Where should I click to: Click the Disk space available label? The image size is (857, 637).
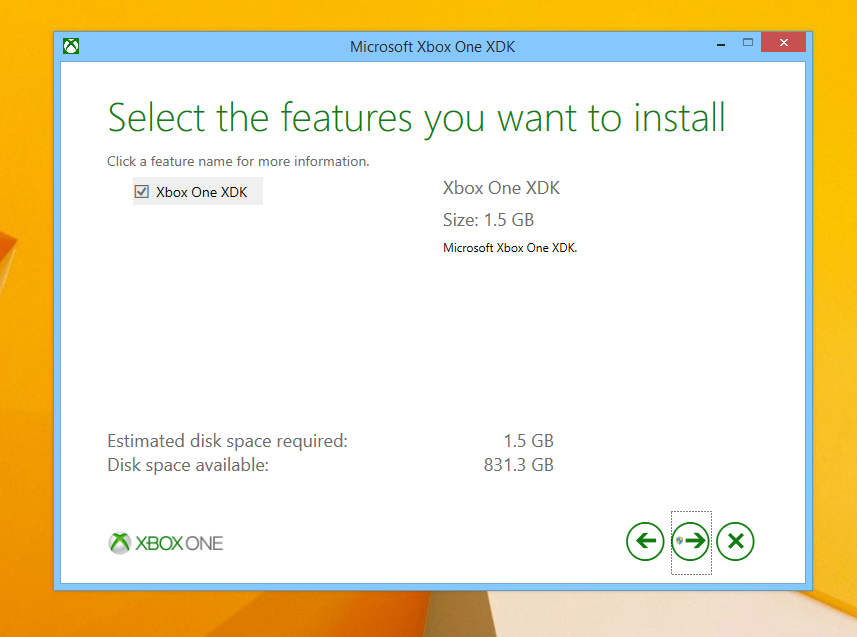click(188, 465)
